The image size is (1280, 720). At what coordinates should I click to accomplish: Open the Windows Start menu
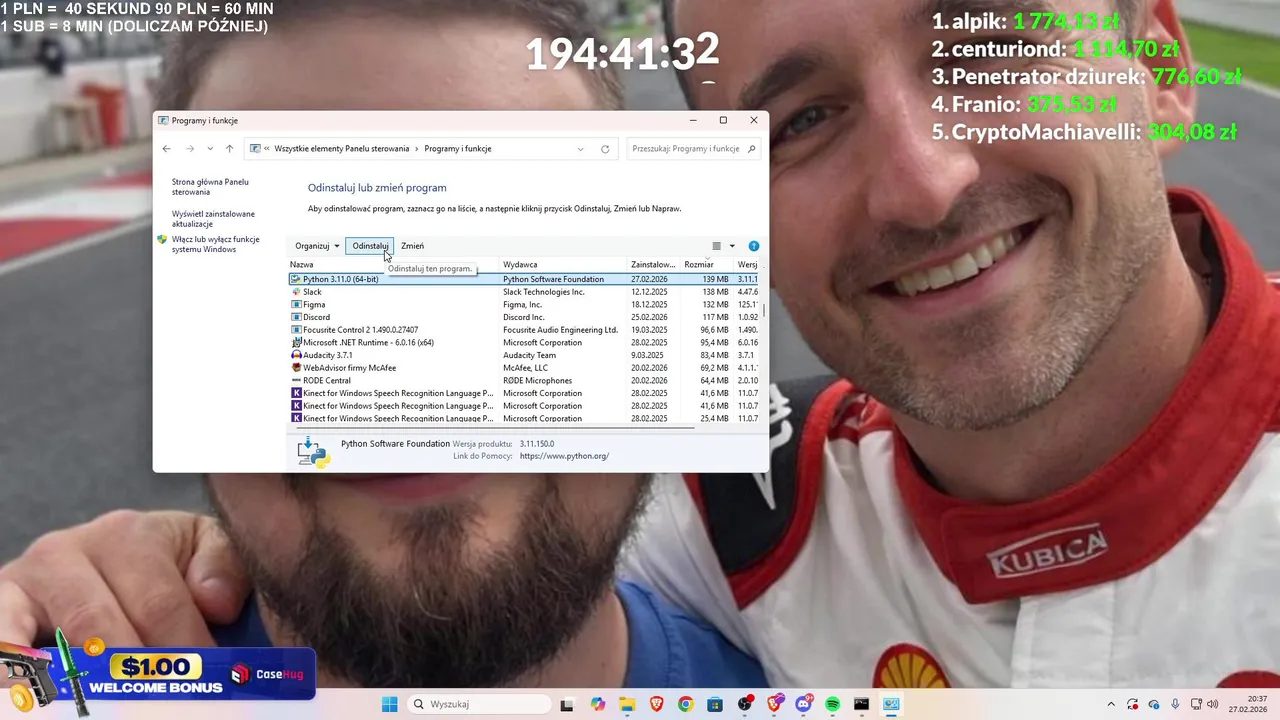389,704
